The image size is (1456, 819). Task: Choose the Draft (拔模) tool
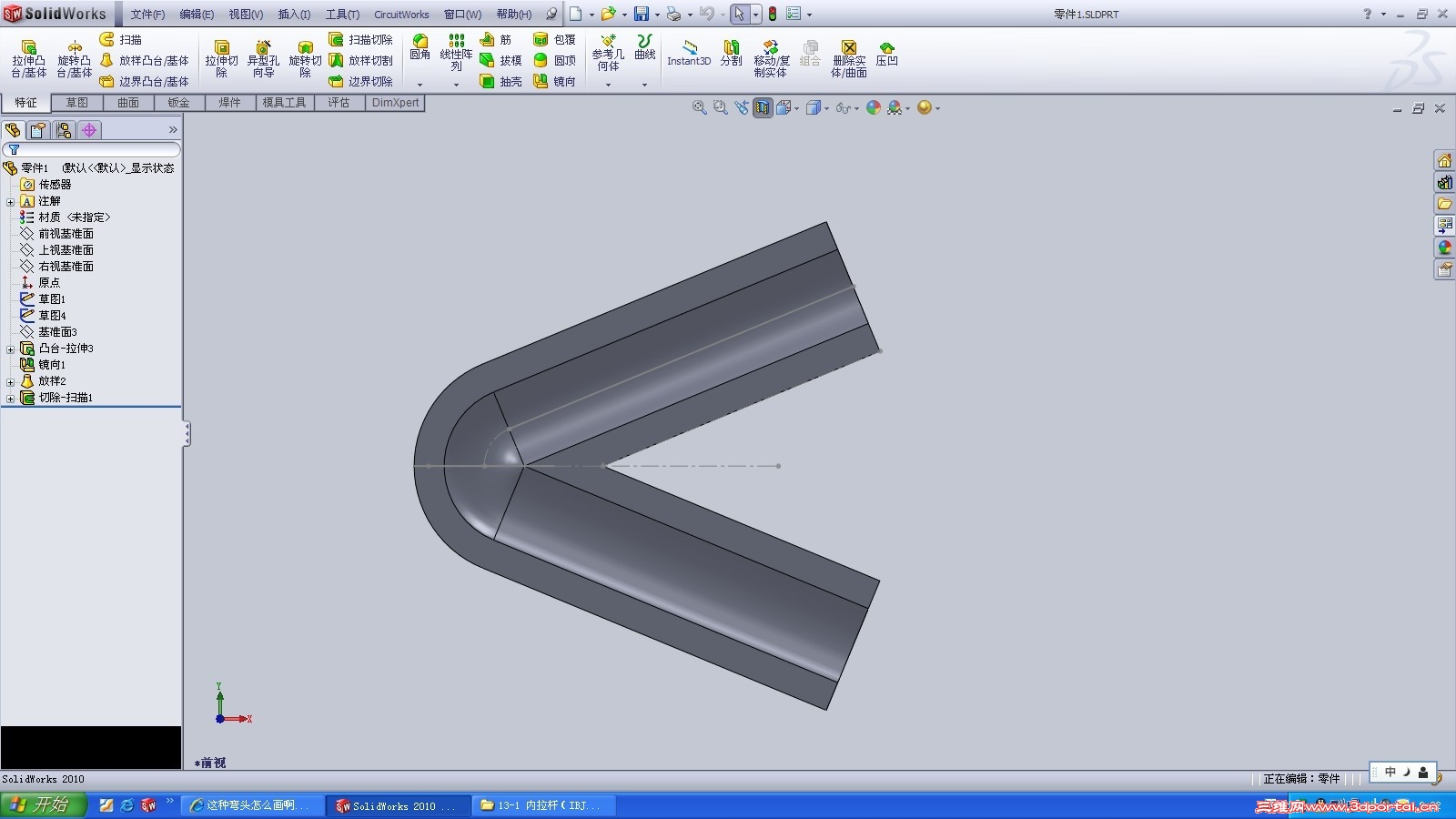(500, 61)
